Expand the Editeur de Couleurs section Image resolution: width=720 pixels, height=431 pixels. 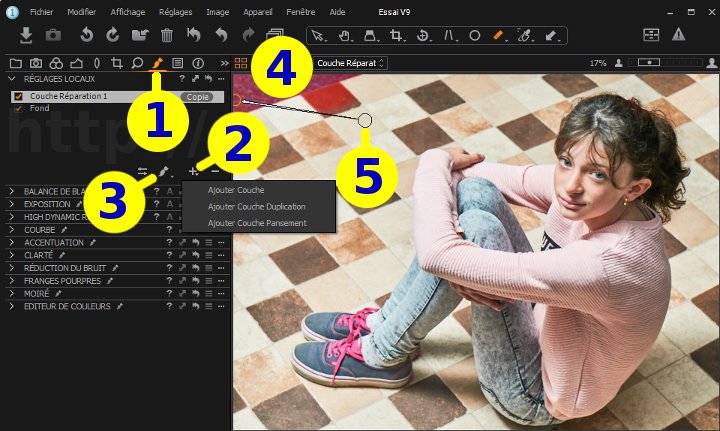(x=12, y=306)
